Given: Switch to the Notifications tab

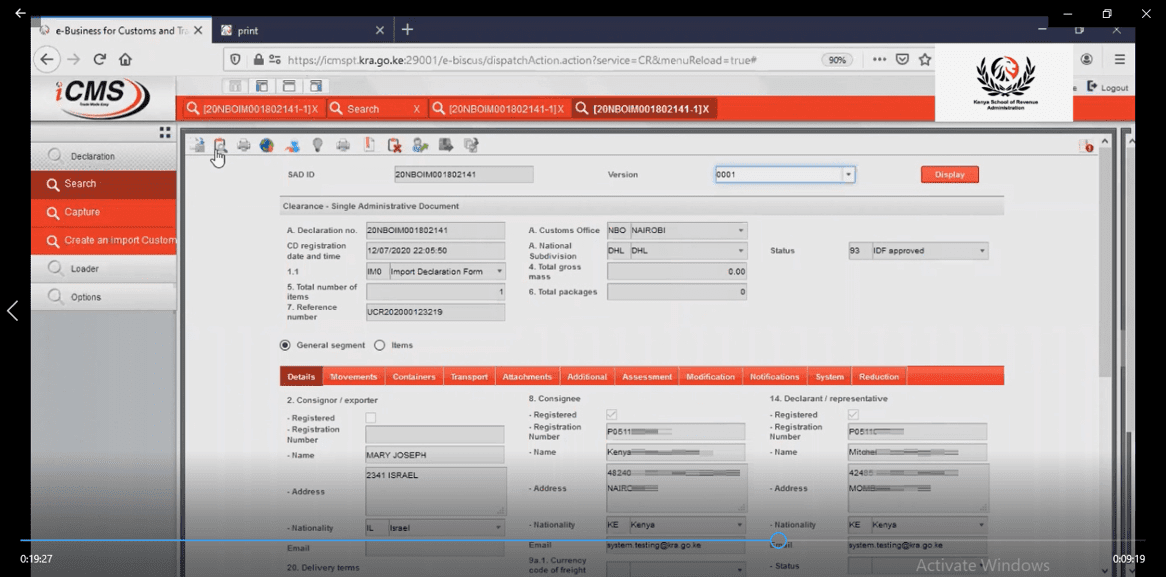Looking at the screenshot, I should coord(774,376).
